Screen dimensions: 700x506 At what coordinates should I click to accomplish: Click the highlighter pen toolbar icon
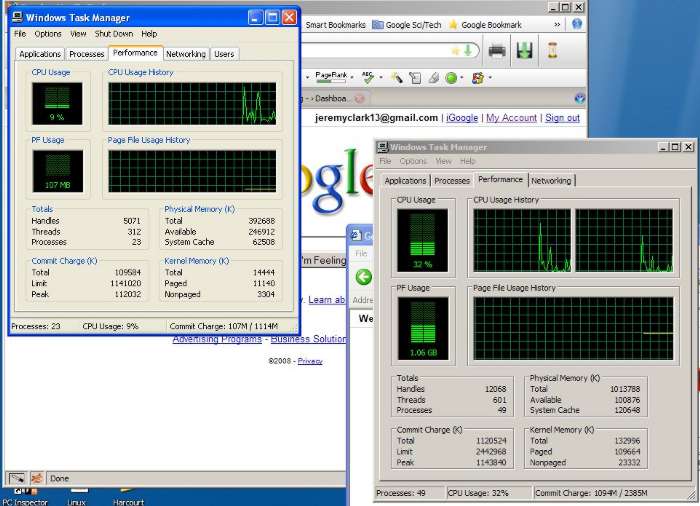click(397, 77)
